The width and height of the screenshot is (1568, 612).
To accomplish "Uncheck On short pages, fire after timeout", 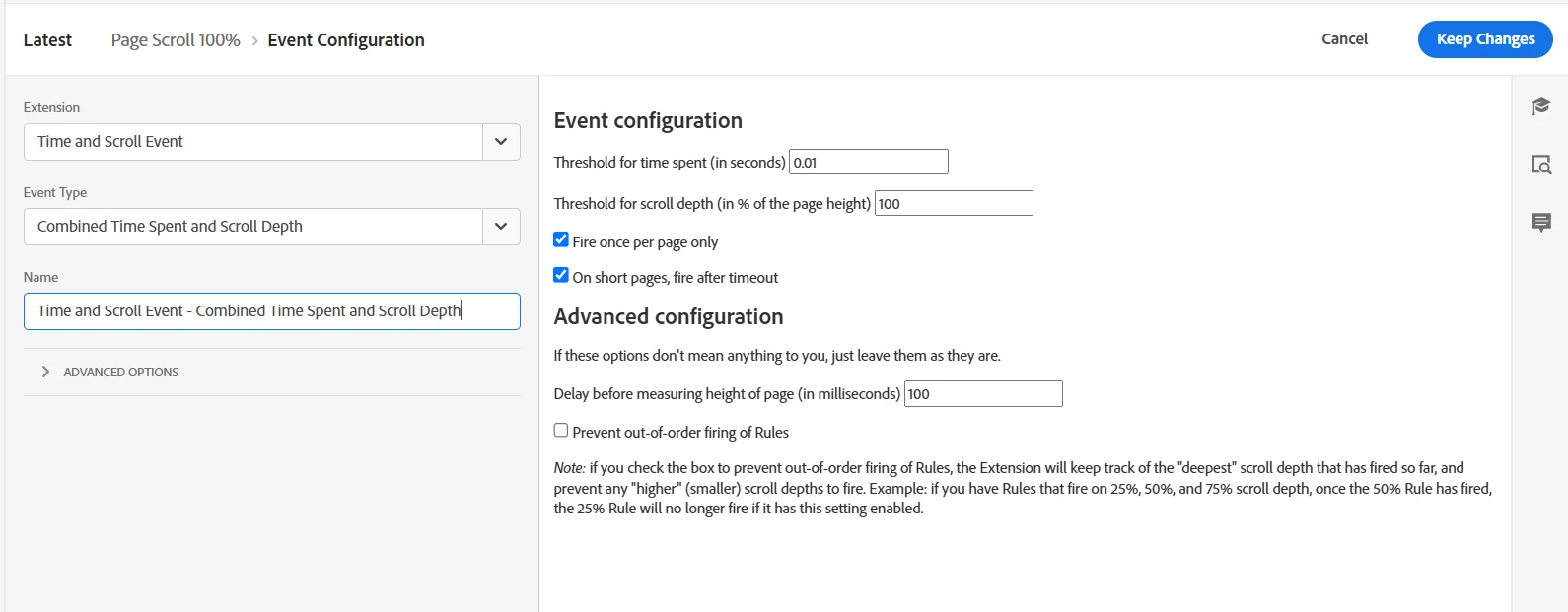I will click(561, 275).
